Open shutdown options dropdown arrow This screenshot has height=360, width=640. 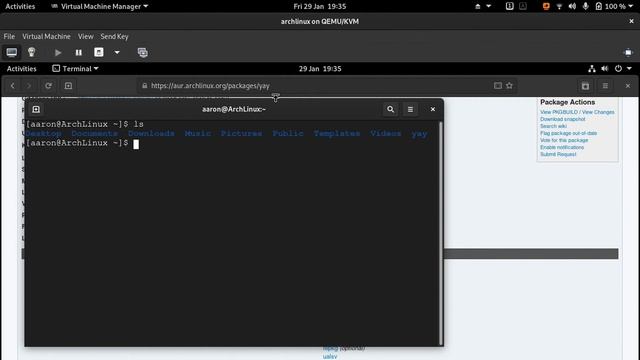tap(117, 53)
